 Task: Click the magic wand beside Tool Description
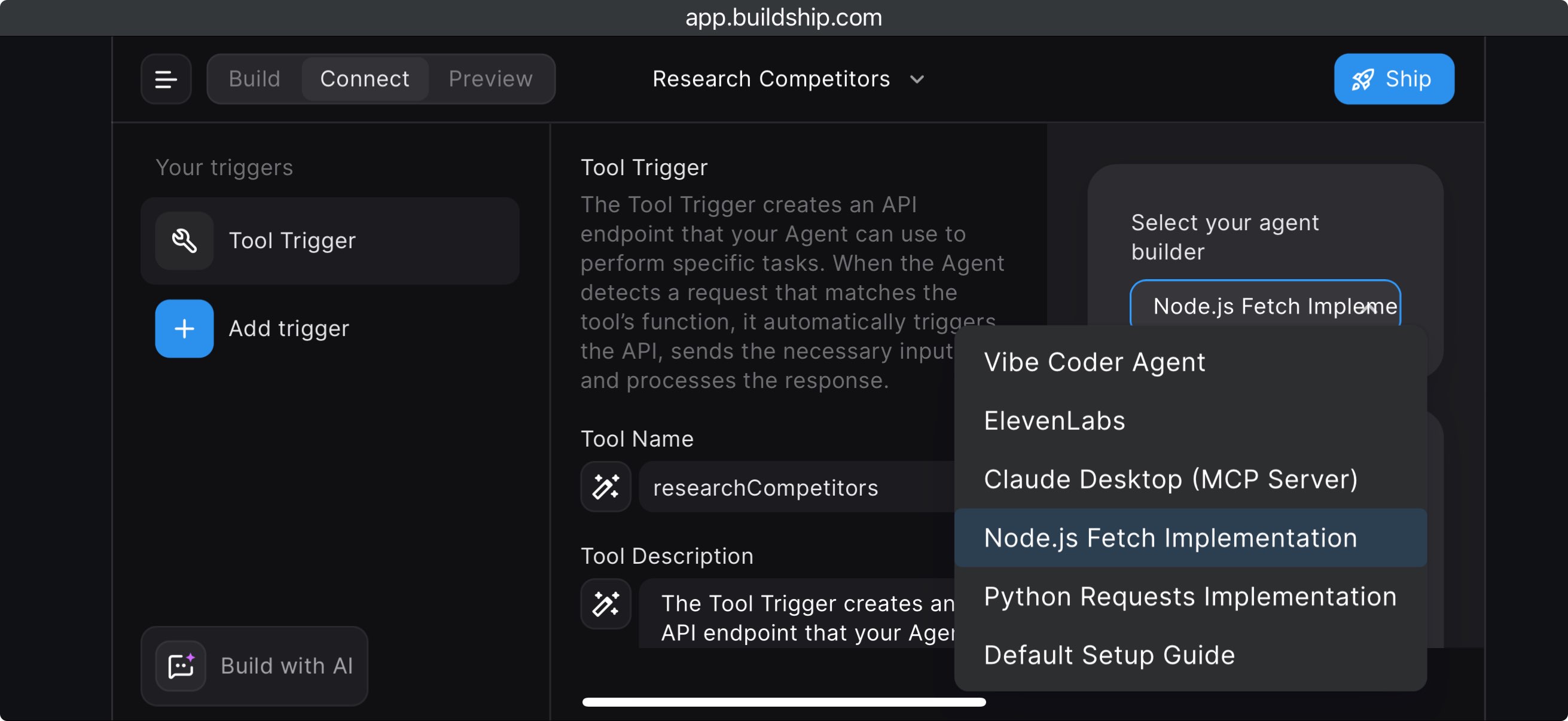pos(606,604)
